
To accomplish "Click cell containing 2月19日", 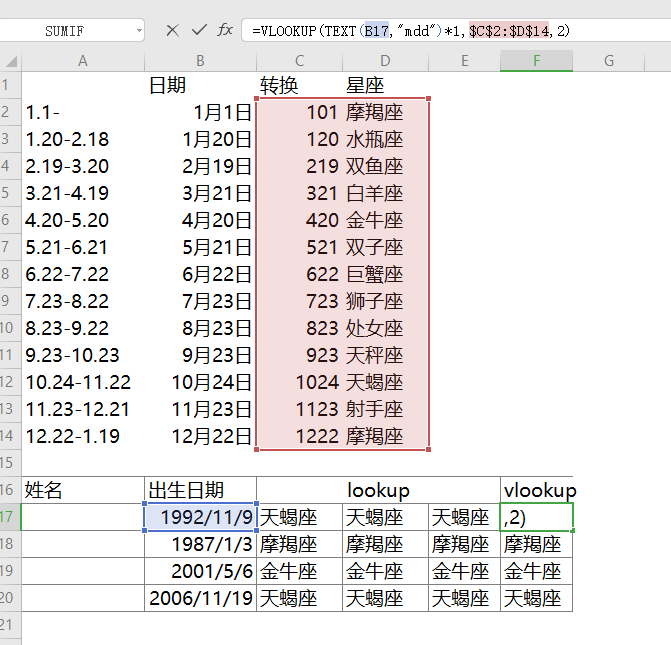I will (x=200, y=166).
